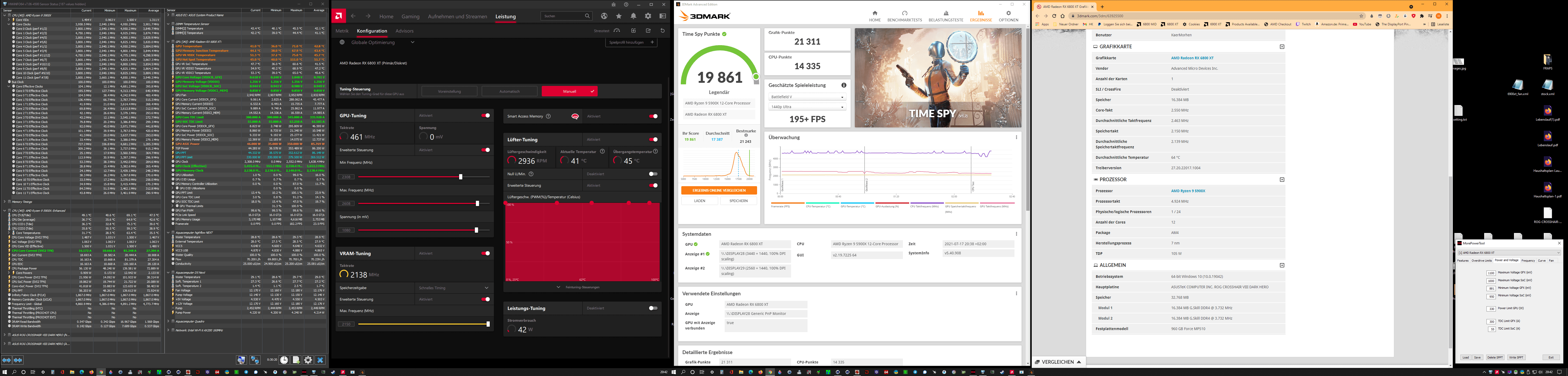Load a tuning profile with the import icon
Image resolution: width=1568 pixels, height=376 pixels.
(x=634, y=31)
